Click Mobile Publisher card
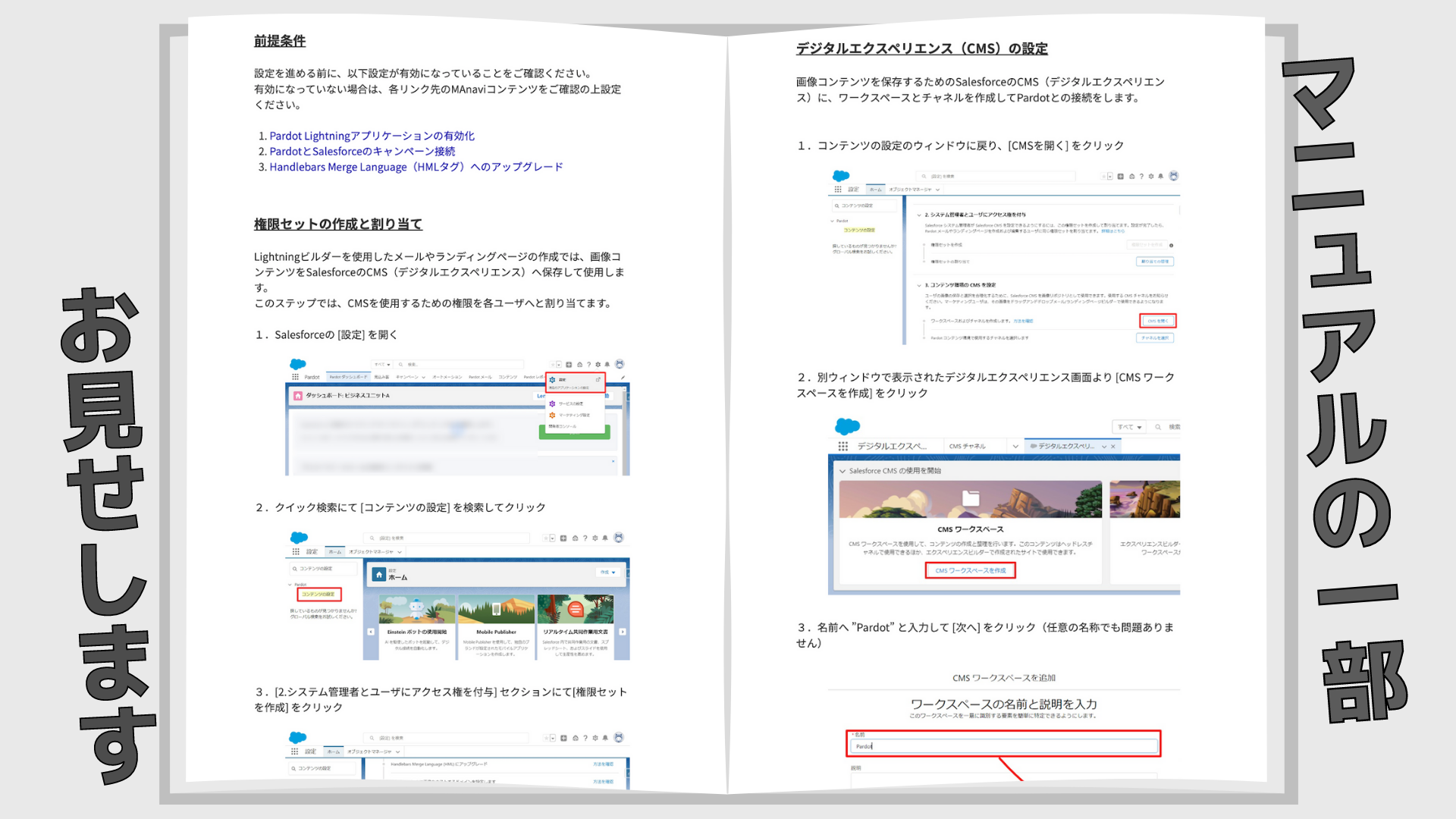This screenshot has width=1456, height=819. click(496, 626)
